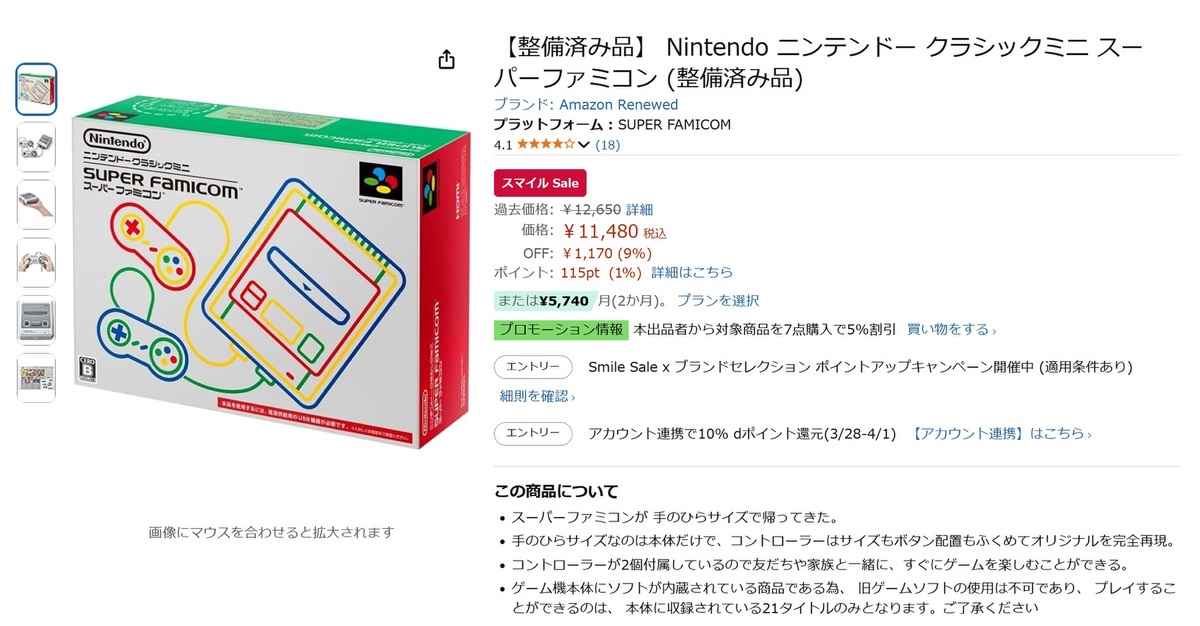Viewport: 1200px width, 626px height.
Task: Visit the Amazon Renewed brand page
Action: pyautogui.click(x=585, y=104)
